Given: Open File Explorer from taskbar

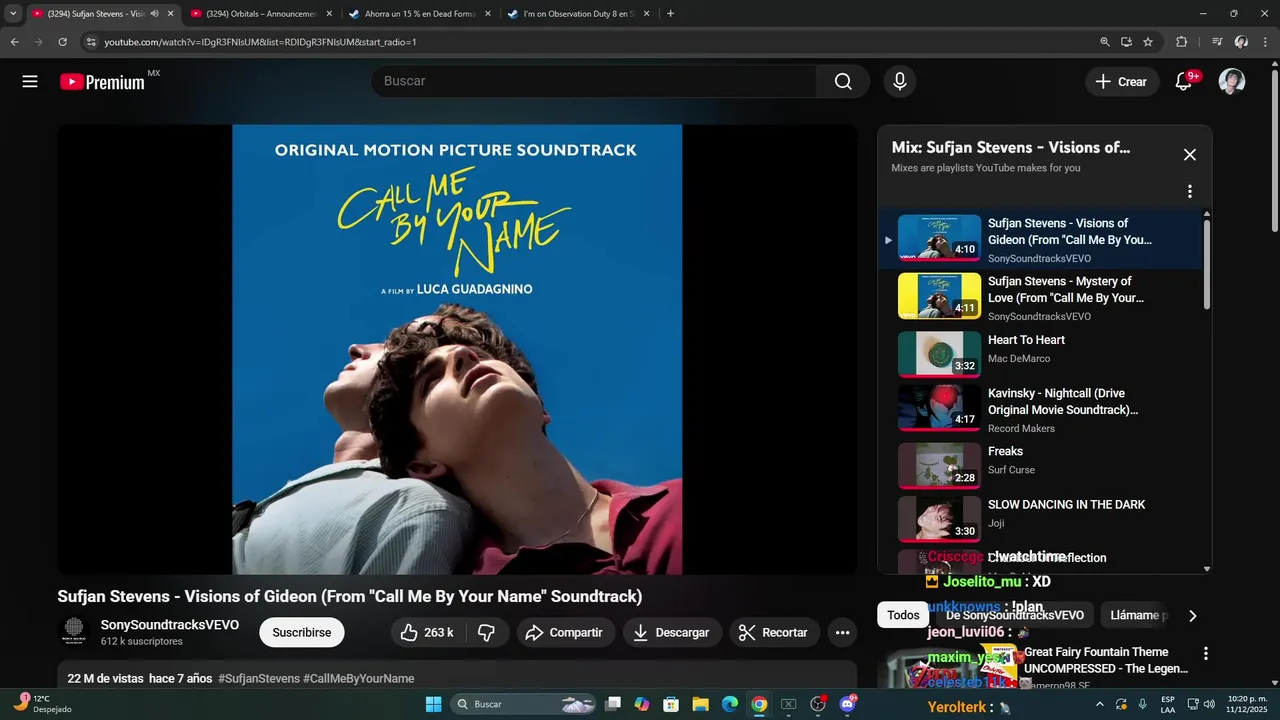Looking at the screenshot, I should pos(700,704).
